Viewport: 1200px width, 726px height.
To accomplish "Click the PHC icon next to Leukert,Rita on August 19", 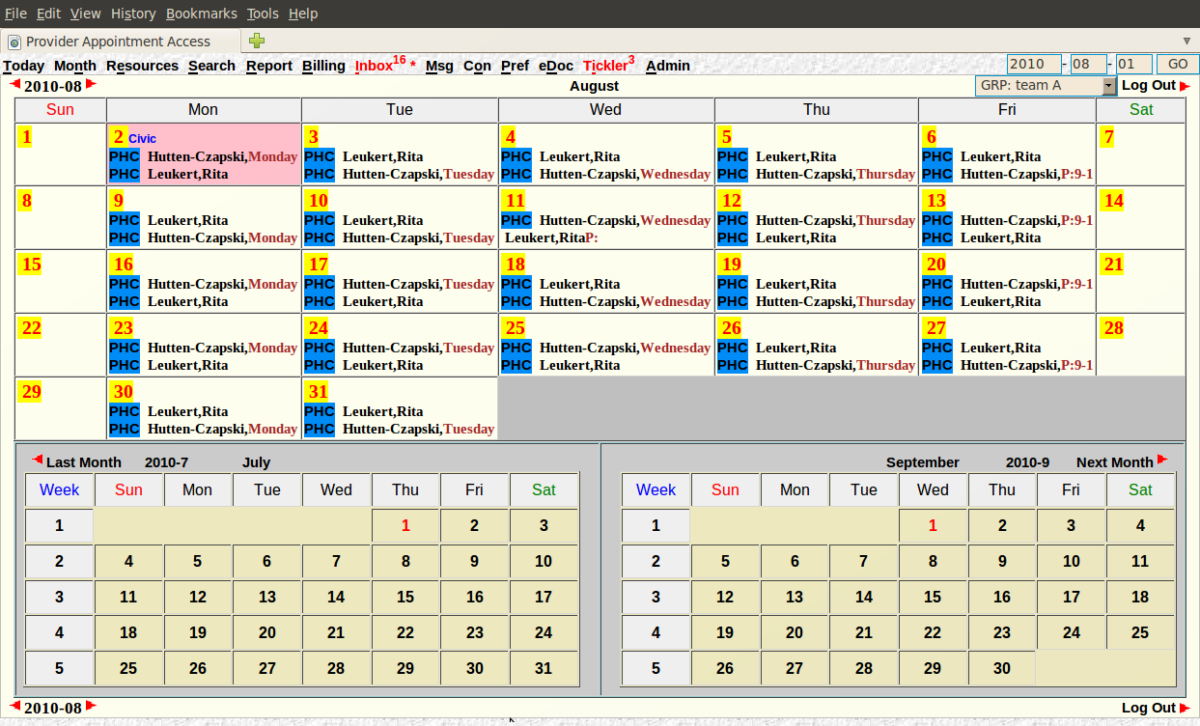I will click(x=733, y=284).
